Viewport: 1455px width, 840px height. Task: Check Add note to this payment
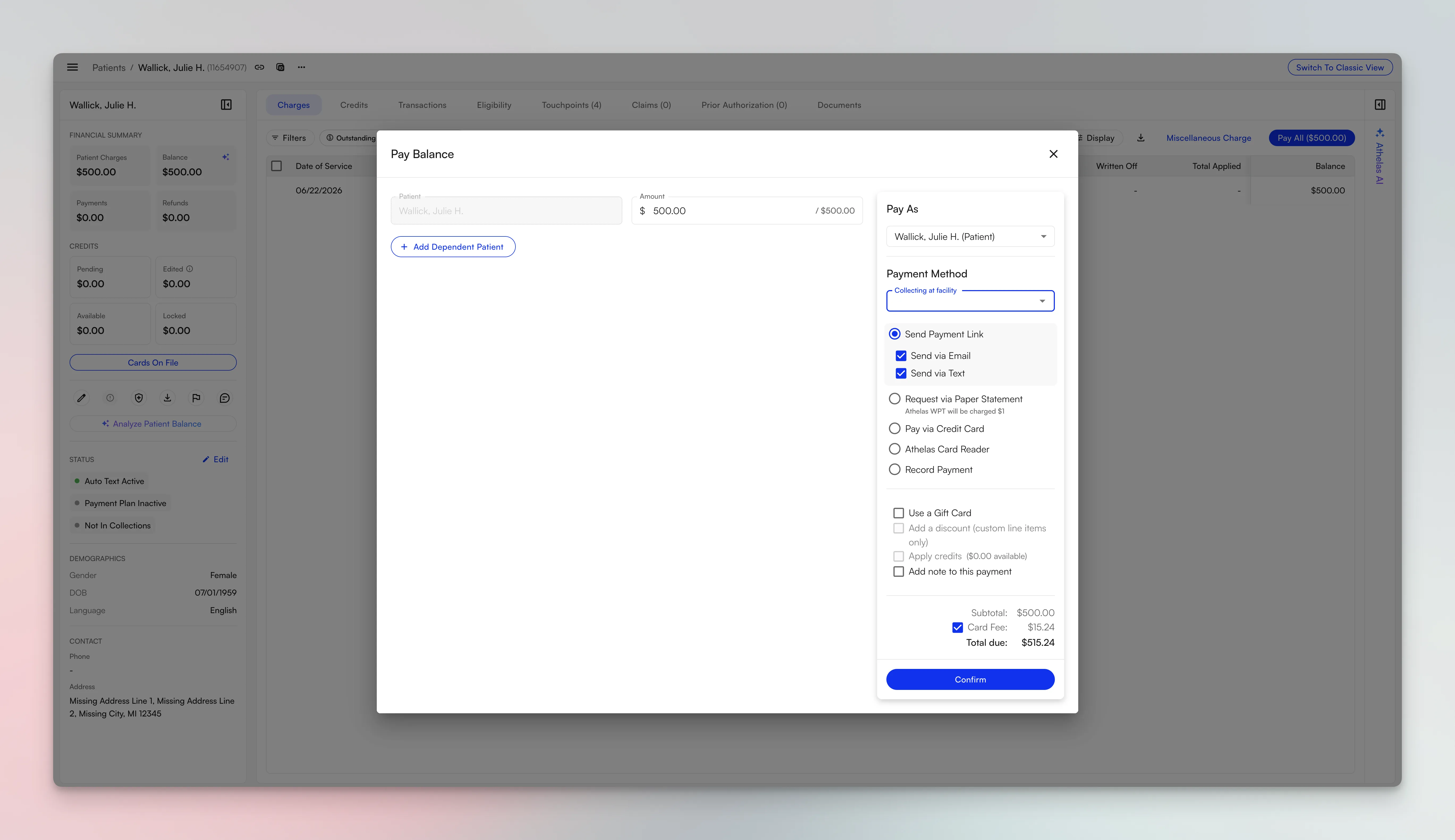(x=899, y=572)
